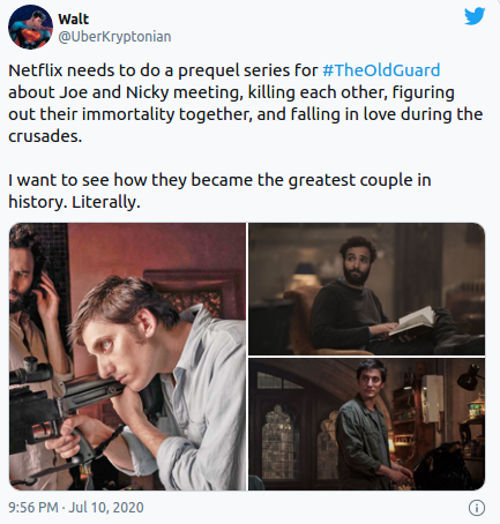Click the word Literally in the tweet
500x524 pixels.
(x=106, y=202)
